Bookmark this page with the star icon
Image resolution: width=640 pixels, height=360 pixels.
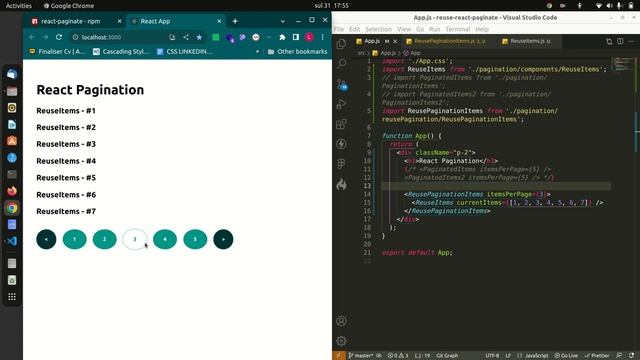[x=199, y=37]
